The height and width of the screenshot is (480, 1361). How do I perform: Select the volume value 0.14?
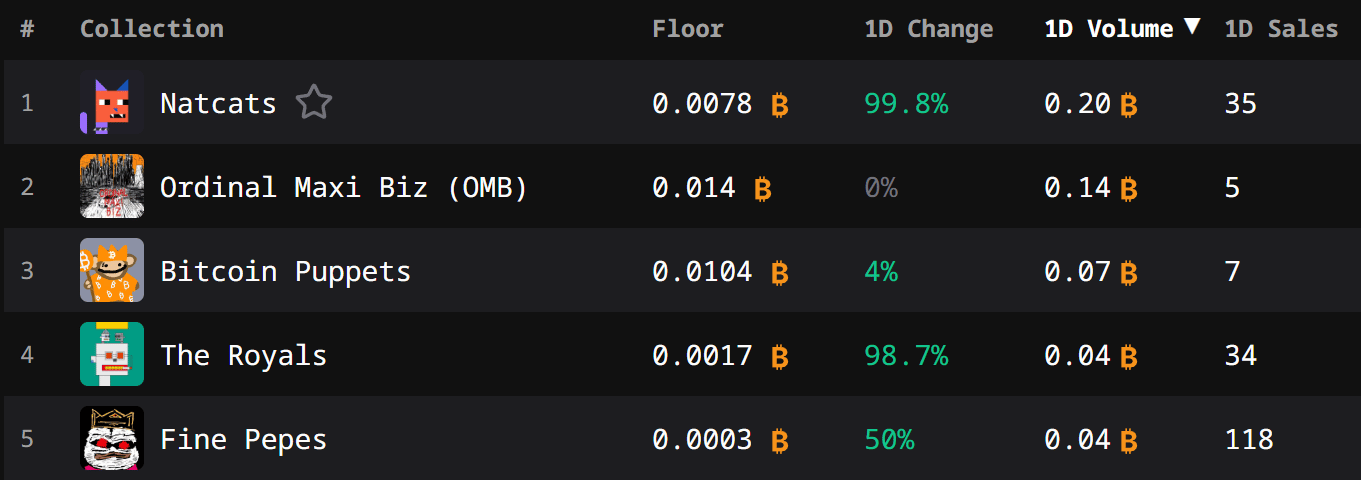click(1078, 187)
